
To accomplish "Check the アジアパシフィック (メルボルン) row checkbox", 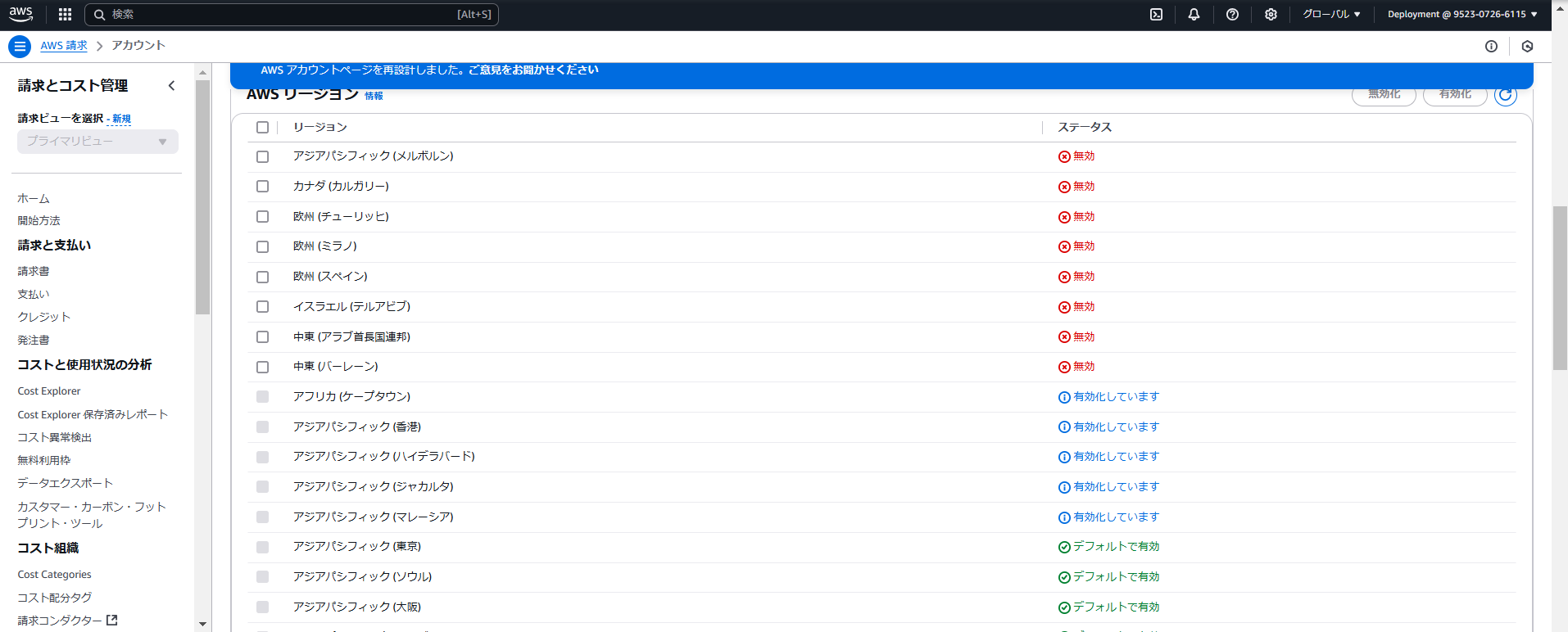I will pyautogui.click(x=262, y=156).
